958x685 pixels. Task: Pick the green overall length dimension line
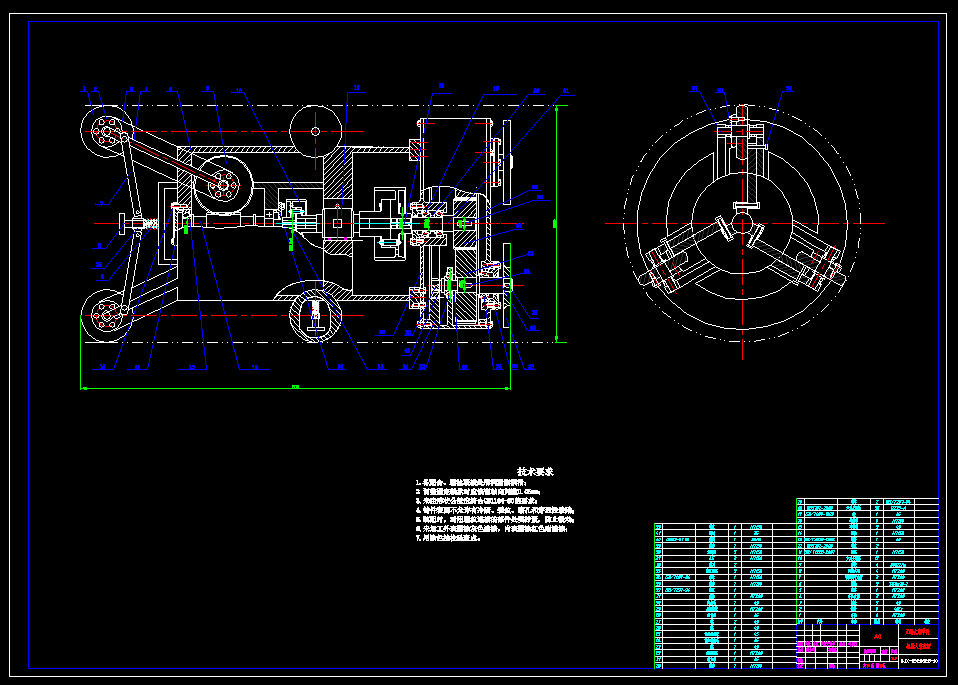(x=296, y=387)
